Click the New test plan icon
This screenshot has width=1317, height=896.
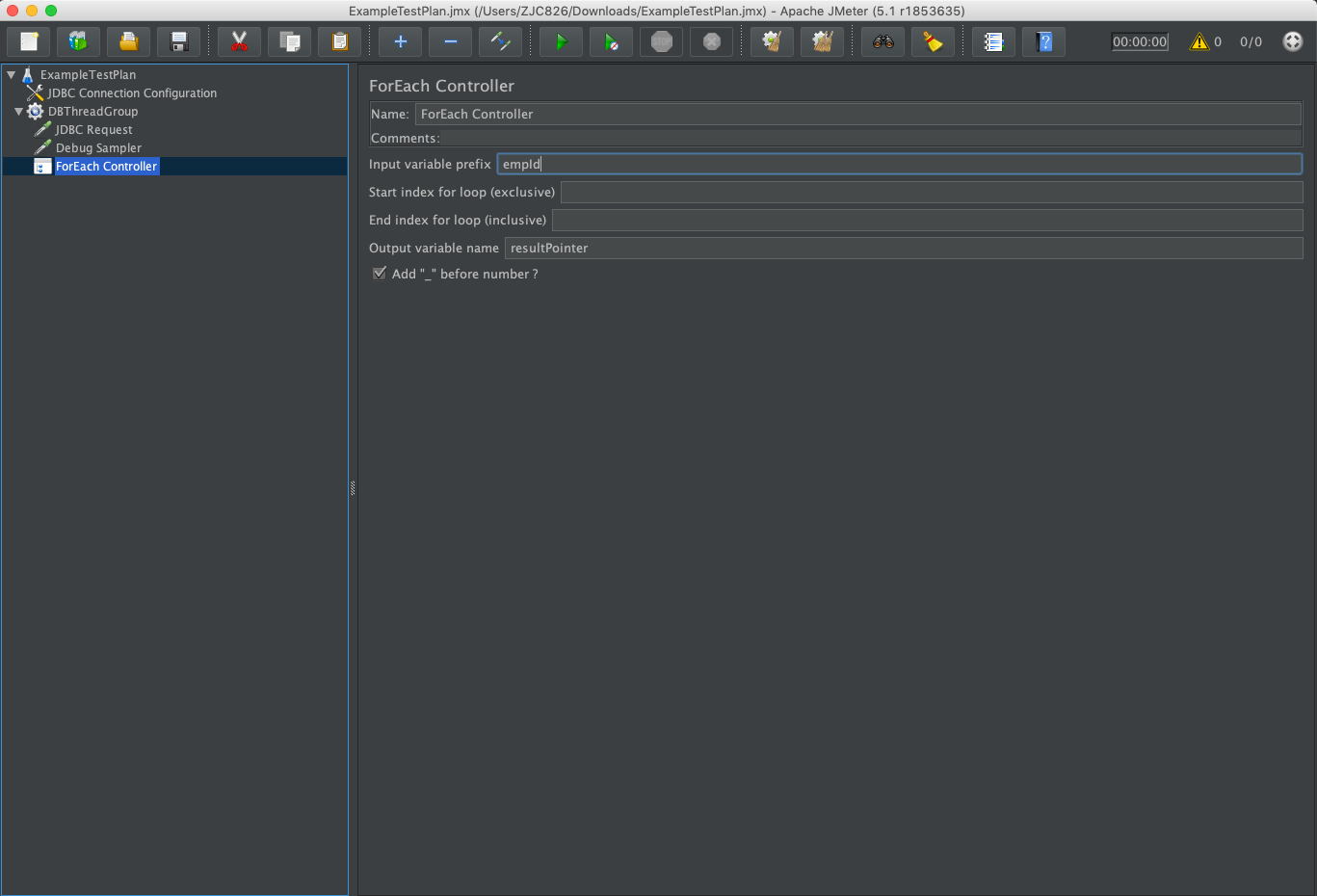tap(29, 41)
